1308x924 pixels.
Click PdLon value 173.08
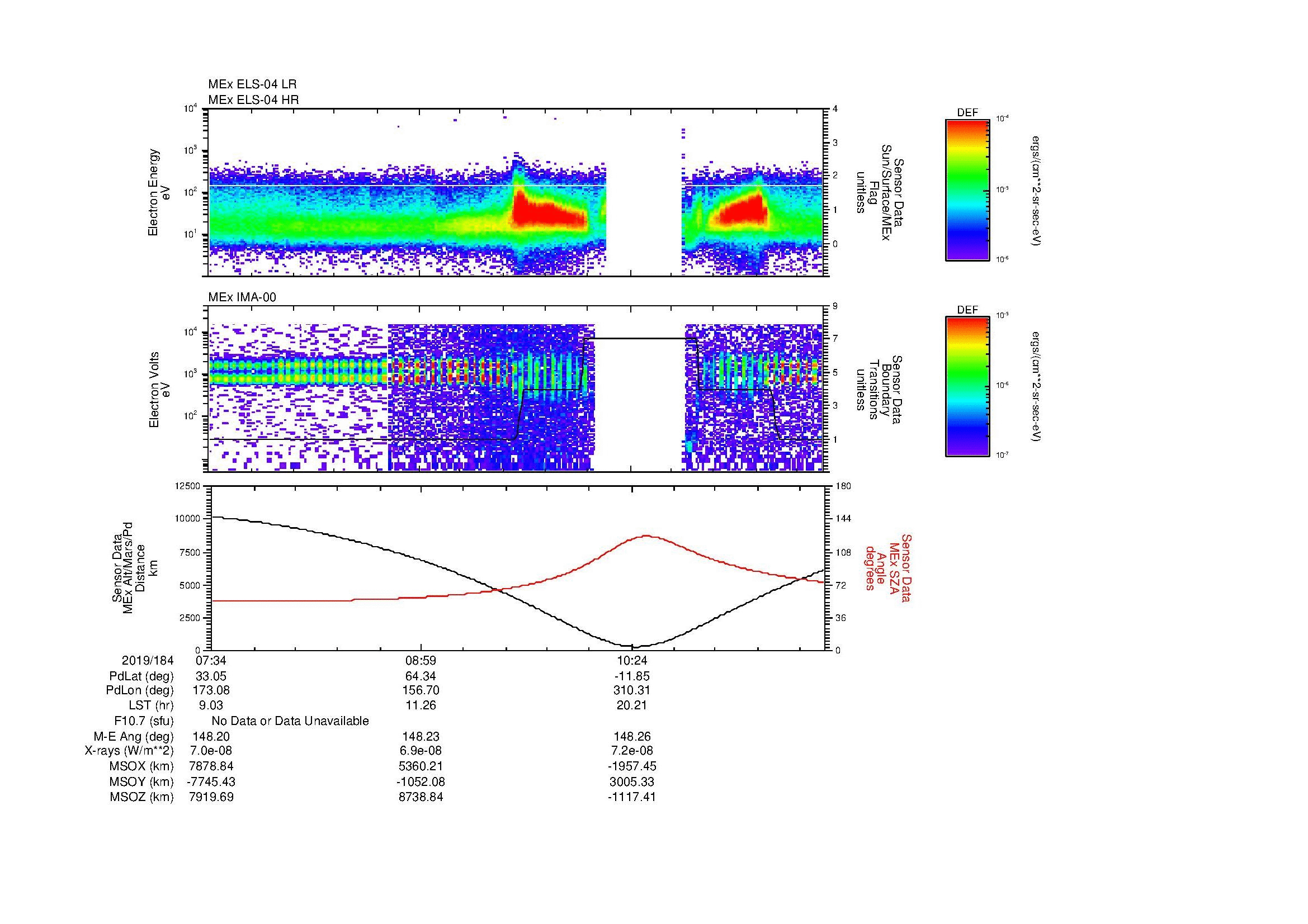211,690
